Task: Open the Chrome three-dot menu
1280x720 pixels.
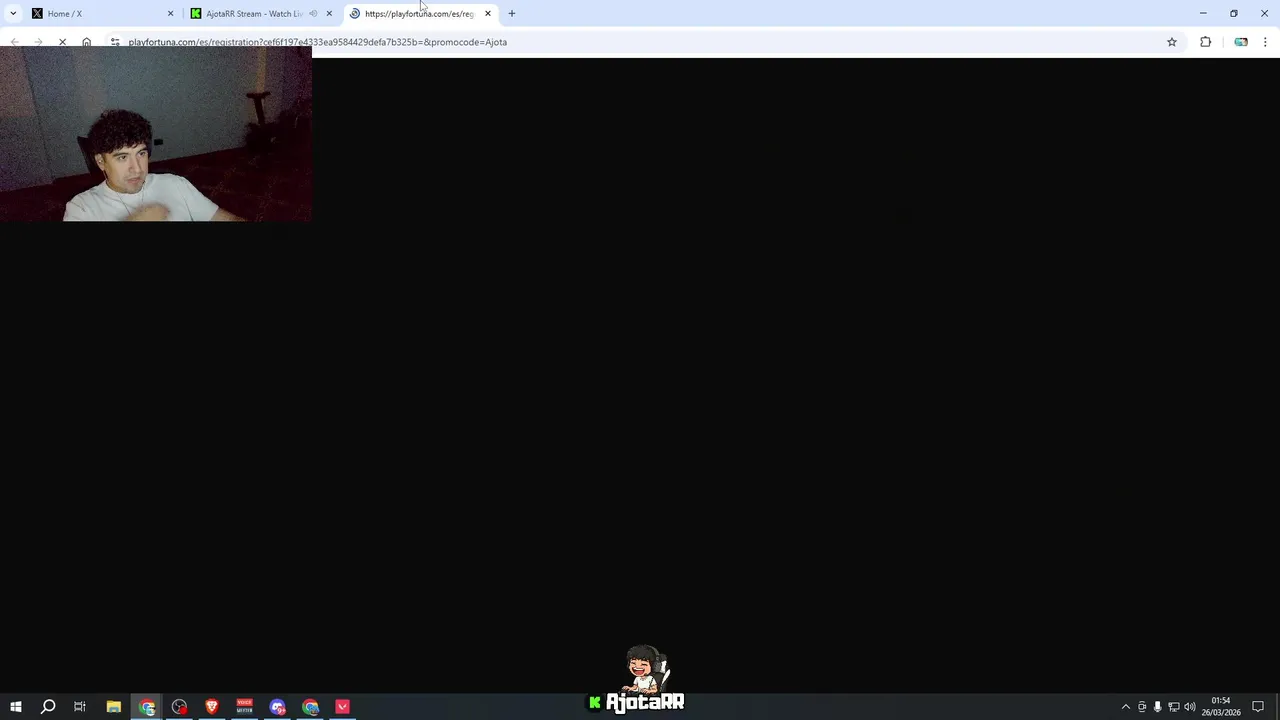Action: (x=1265, y=42)
